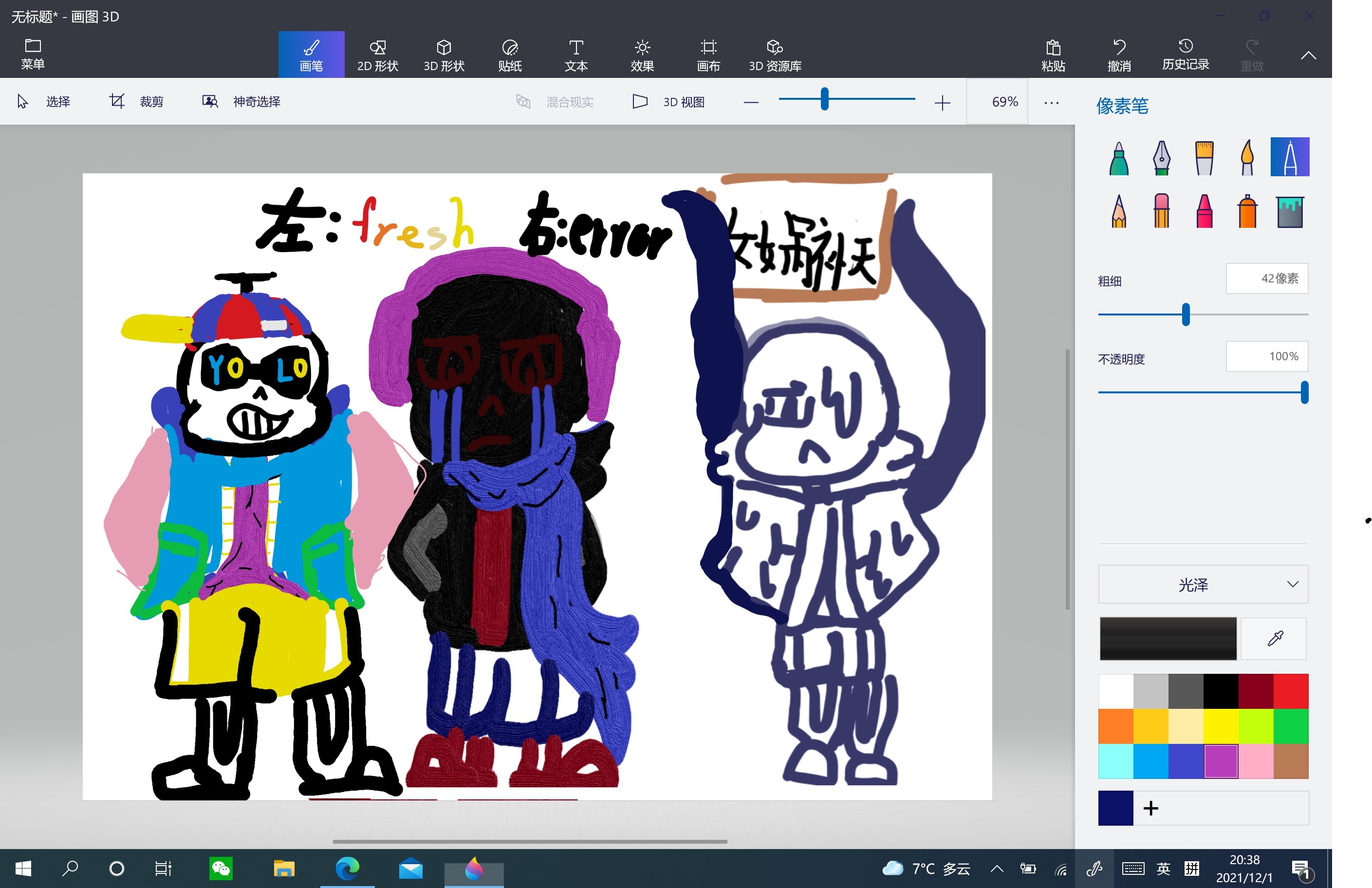Pick the Crayon tool

tap(1204, 211)
